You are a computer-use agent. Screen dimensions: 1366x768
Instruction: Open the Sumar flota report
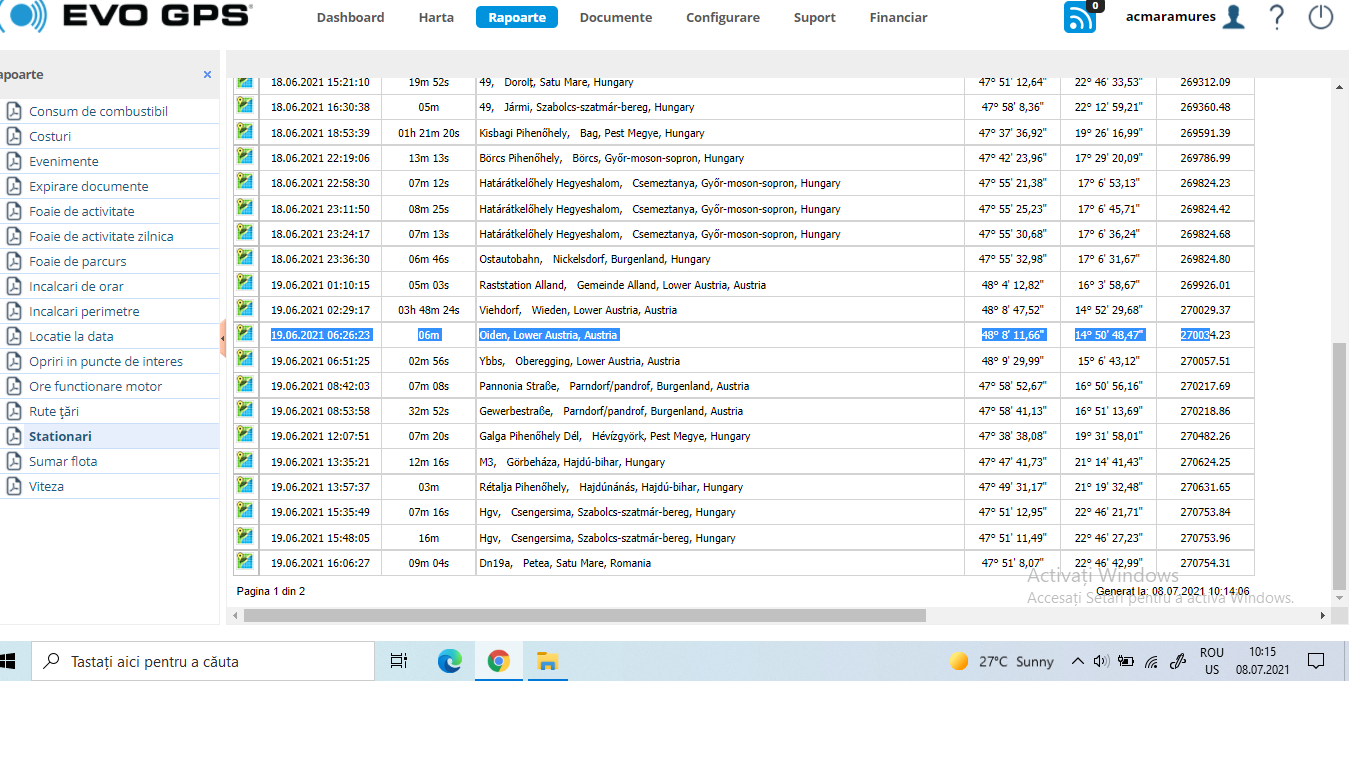(x=63, y=461)
